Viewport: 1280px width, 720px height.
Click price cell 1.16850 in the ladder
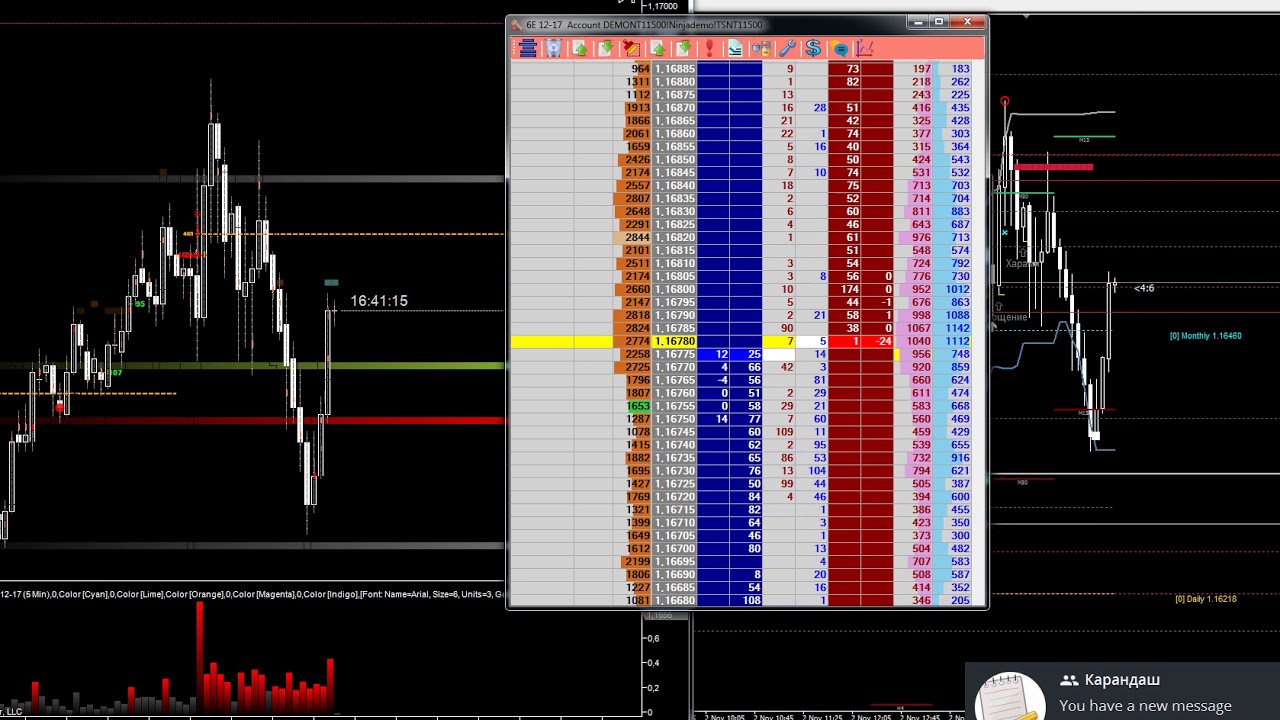coord(675,160)
